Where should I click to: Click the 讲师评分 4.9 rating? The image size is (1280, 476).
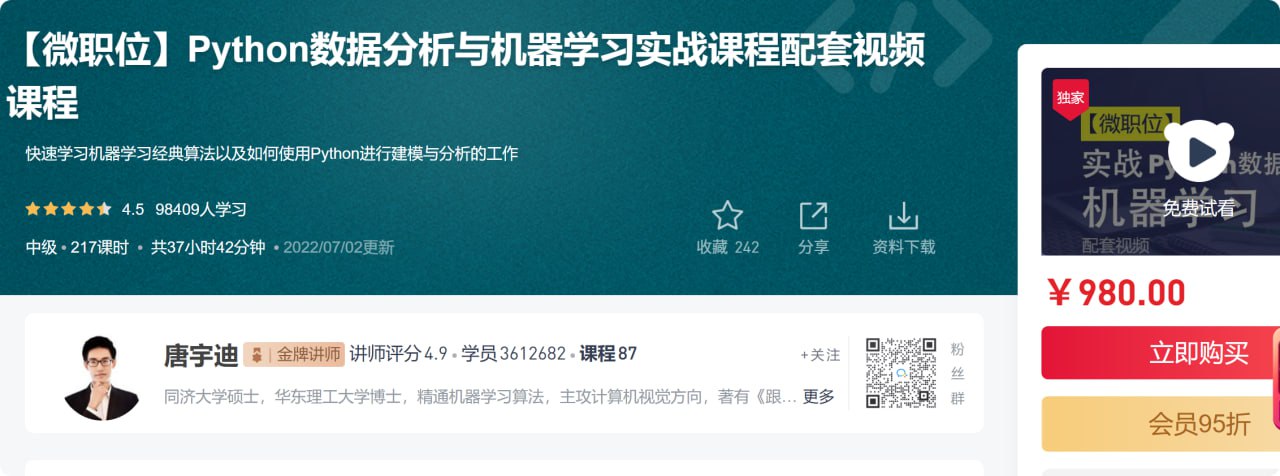398,354
